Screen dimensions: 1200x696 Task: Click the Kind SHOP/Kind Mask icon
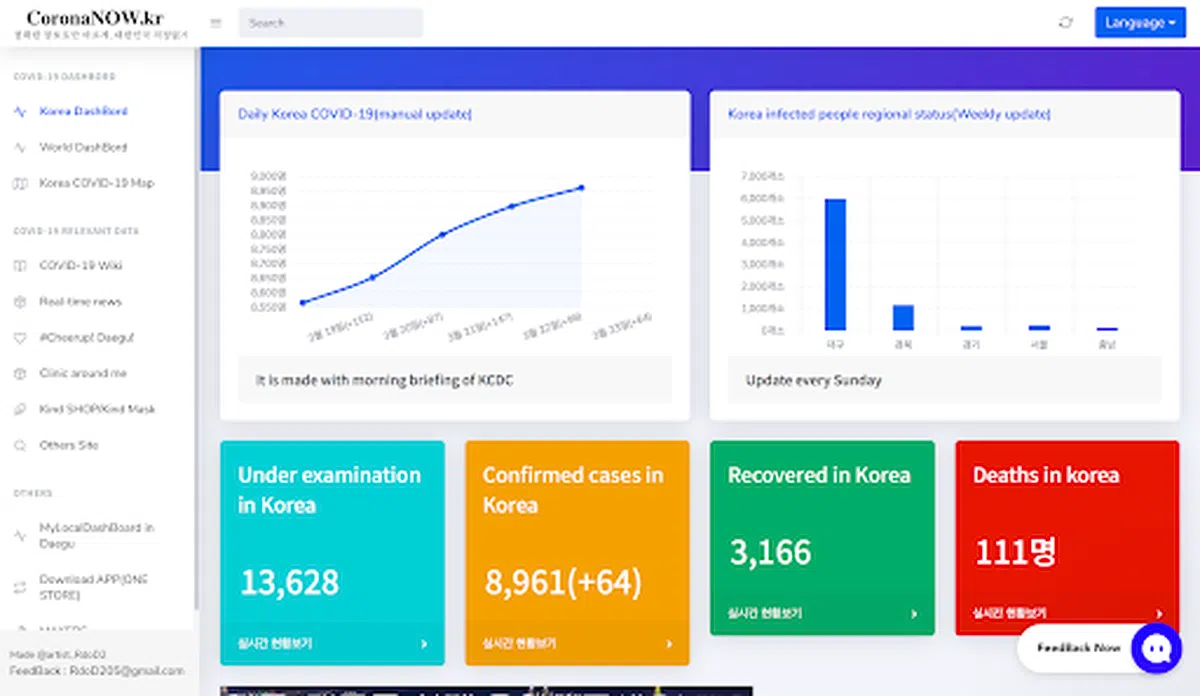pos(20,410)
